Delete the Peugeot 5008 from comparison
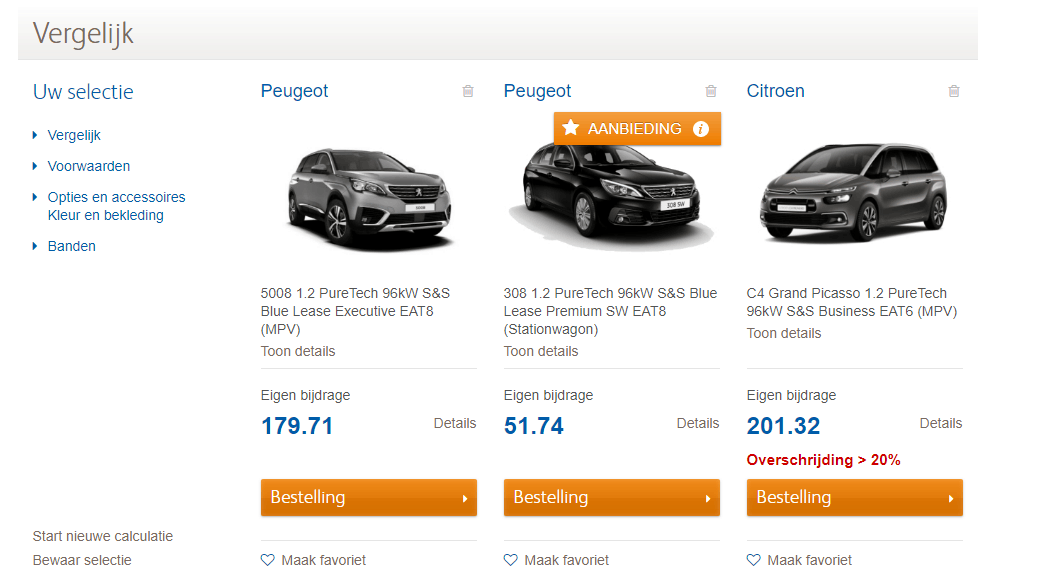The height and width of the screenshot is (583, 1057). [468, 91]
